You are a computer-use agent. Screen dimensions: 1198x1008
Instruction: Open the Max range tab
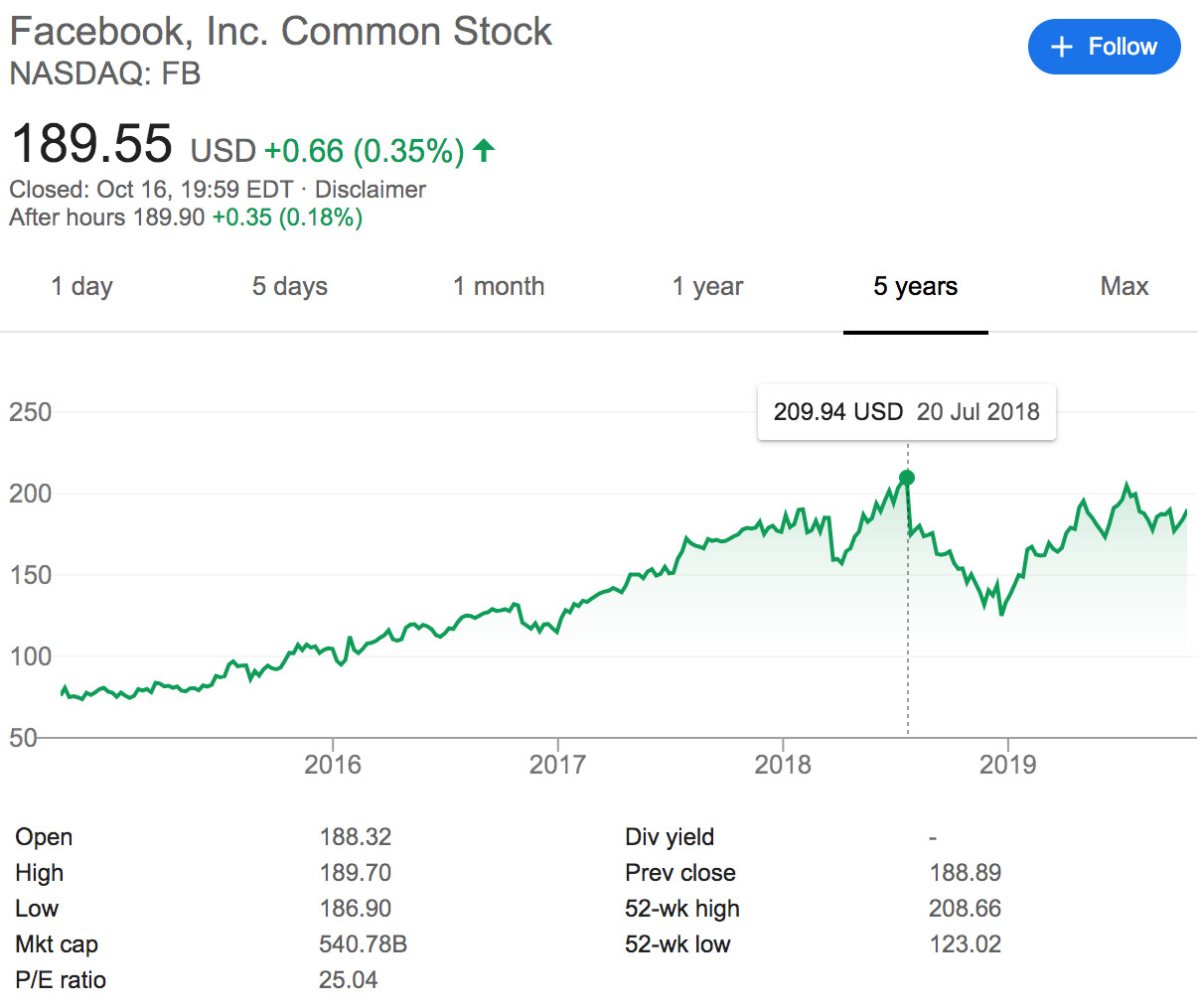pos(1123,287)
